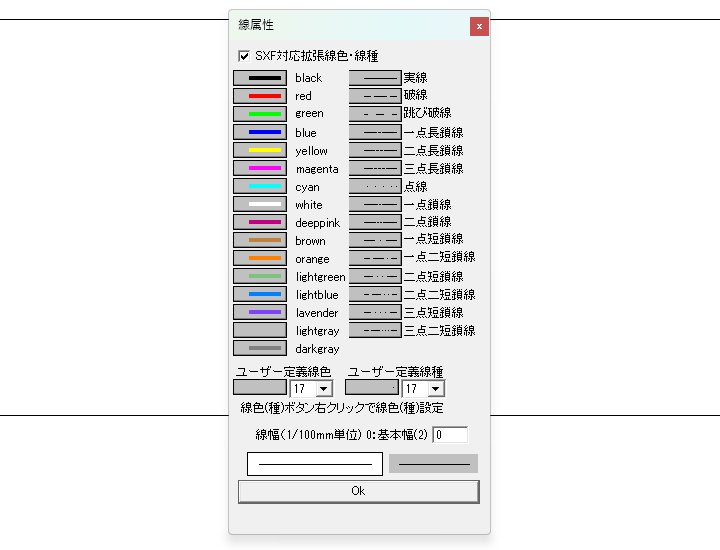Pick the 一点二短鎖線 line type button

[375, 258]
